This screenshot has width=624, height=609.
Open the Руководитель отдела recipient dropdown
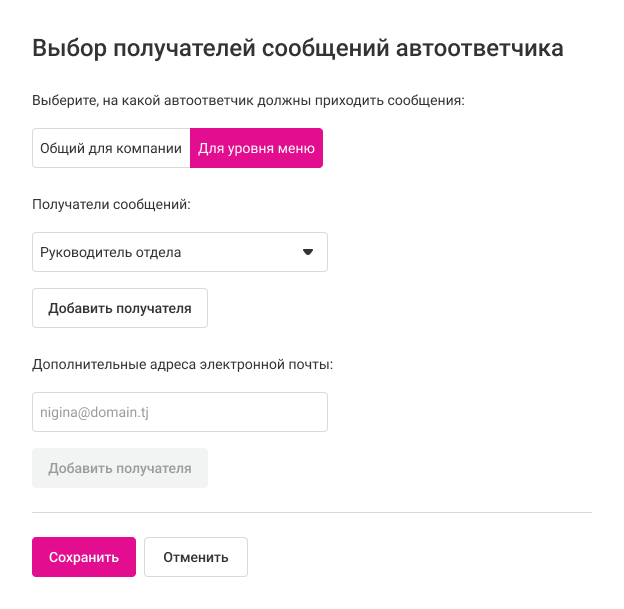point(180,252)
